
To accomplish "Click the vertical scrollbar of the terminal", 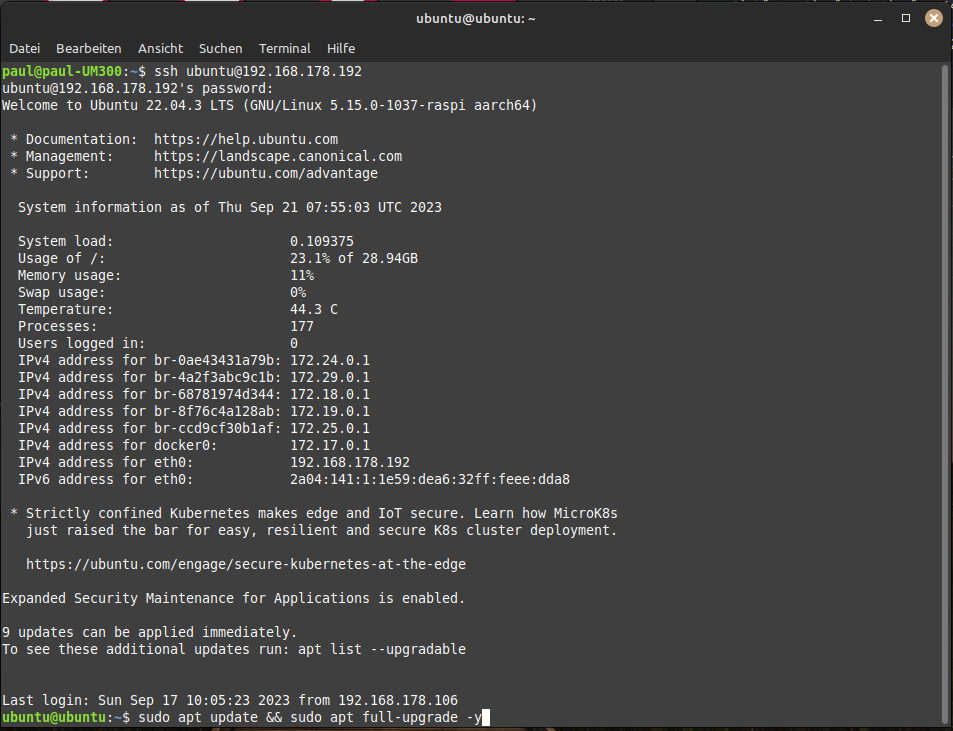I will pos(945,390).
